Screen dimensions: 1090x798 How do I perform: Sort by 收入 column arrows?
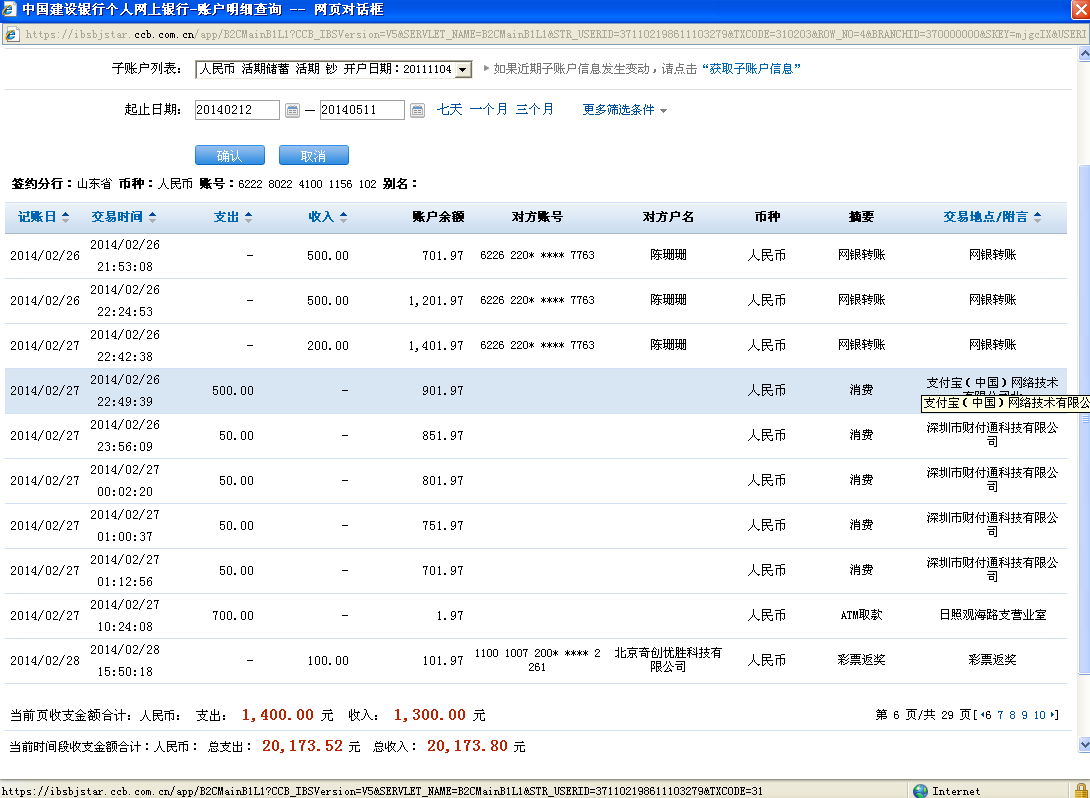(x=343, y=217)
